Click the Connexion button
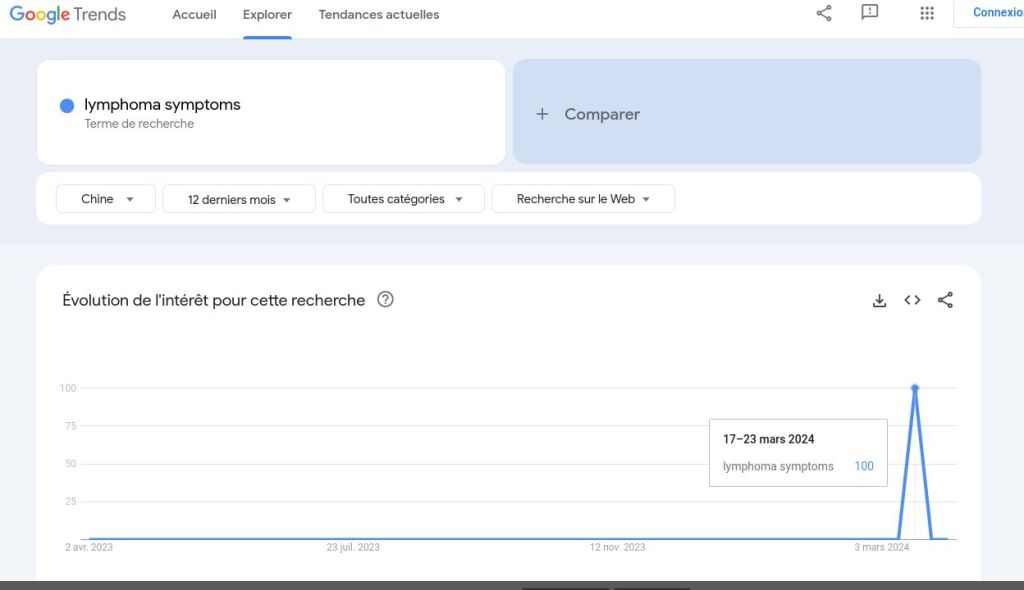Image resolution: width=1024 pixels, height=590 pixels. [x=995, y=13]
